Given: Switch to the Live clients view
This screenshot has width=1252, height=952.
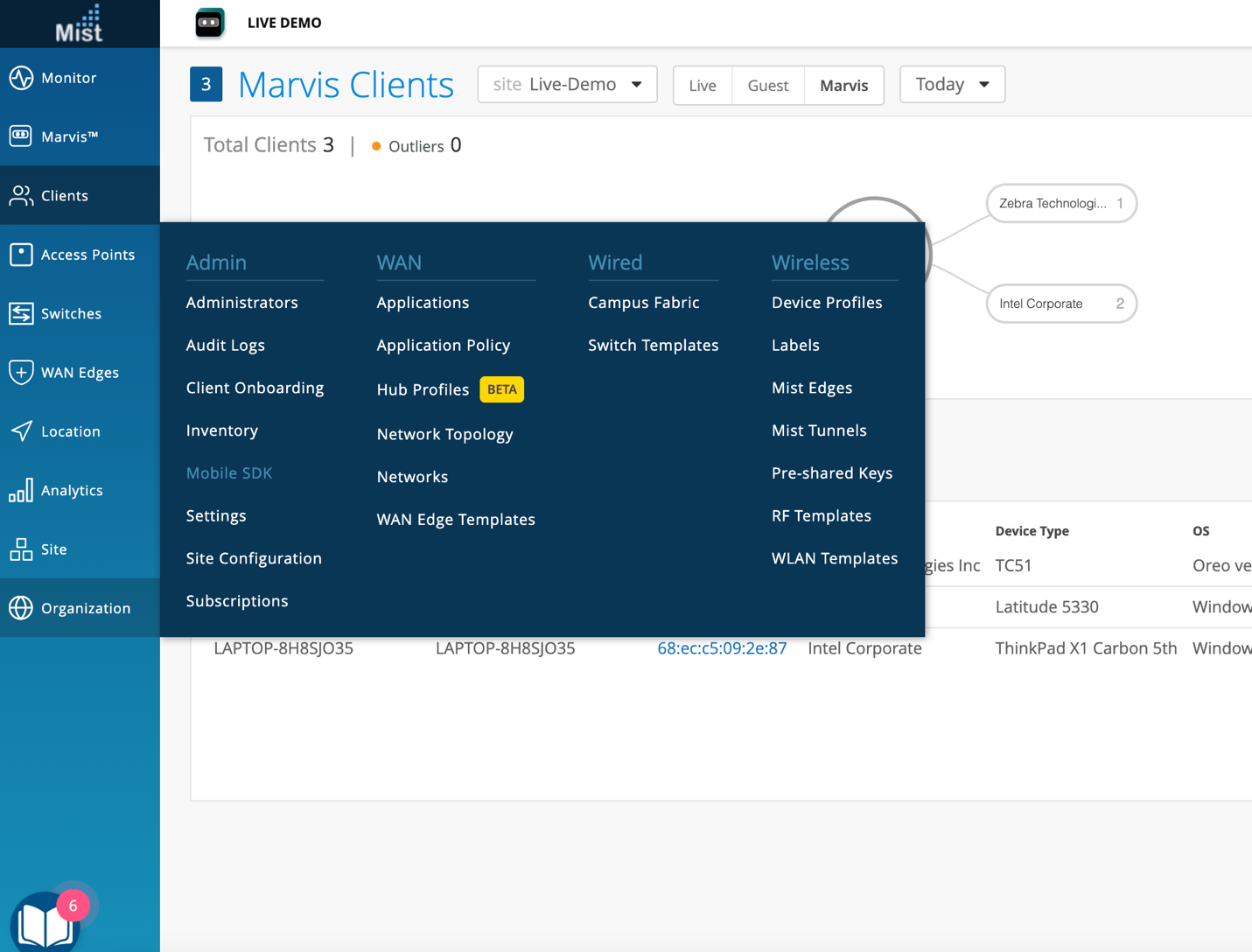Looking at the screenshot, I should pyautogui.click(x=702, y=85).
